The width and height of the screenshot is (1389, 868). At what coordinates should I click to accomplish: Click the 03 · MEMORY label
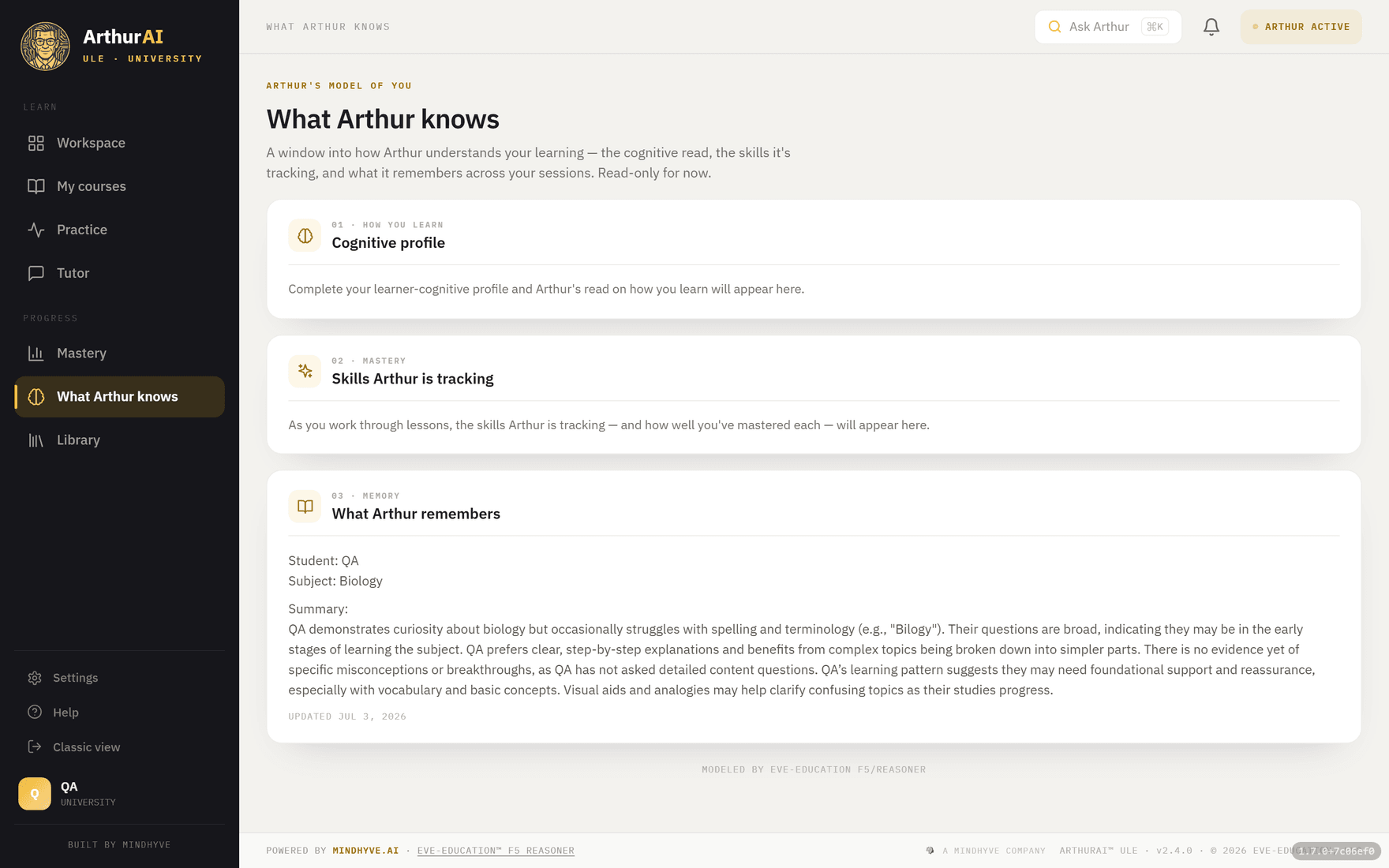coord(365,496)
